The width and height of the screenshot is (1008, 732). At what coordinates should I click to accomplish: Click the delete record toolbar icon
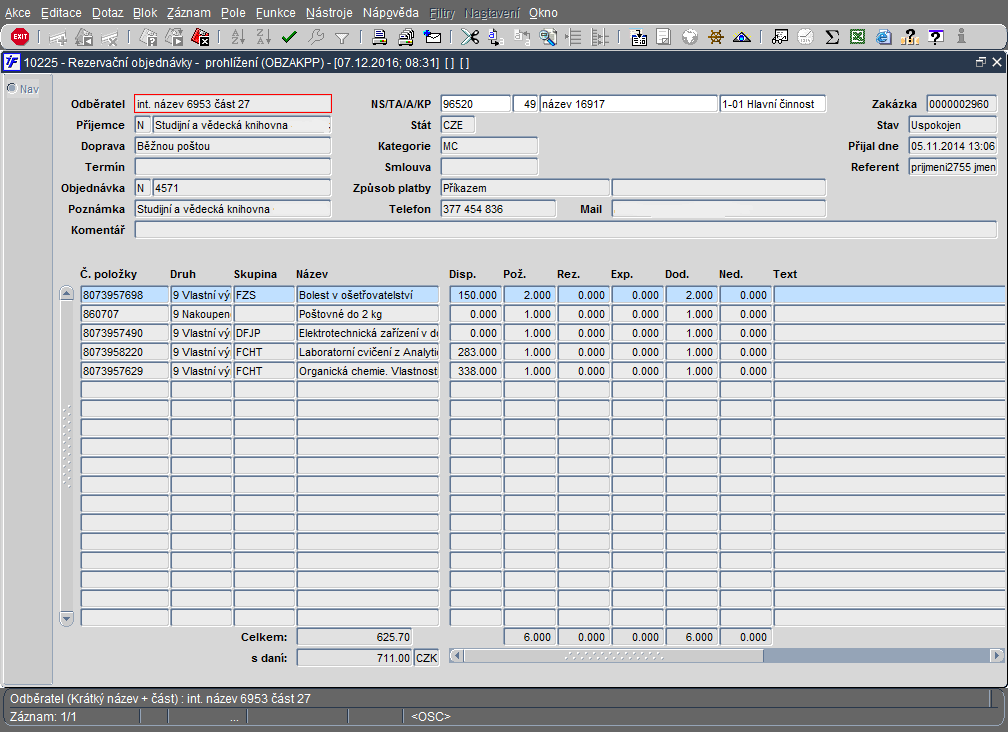[109, 38]
